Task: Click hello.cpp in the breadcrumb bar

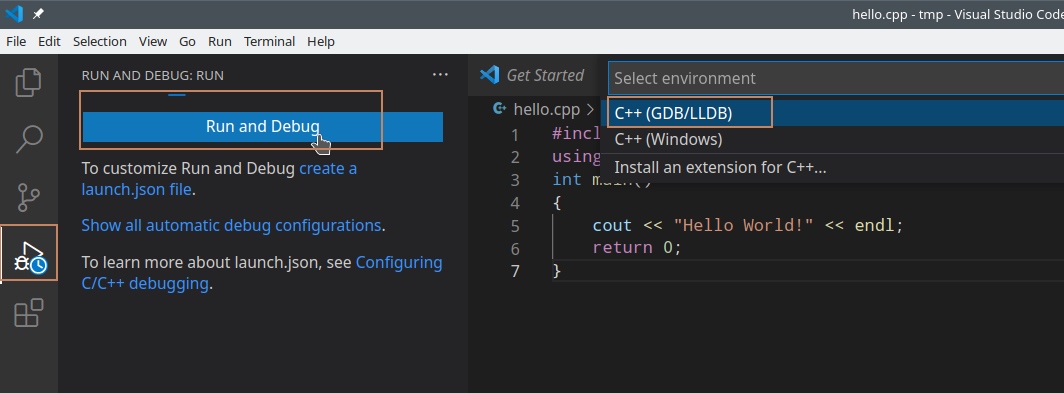Action: click(546, 109)
